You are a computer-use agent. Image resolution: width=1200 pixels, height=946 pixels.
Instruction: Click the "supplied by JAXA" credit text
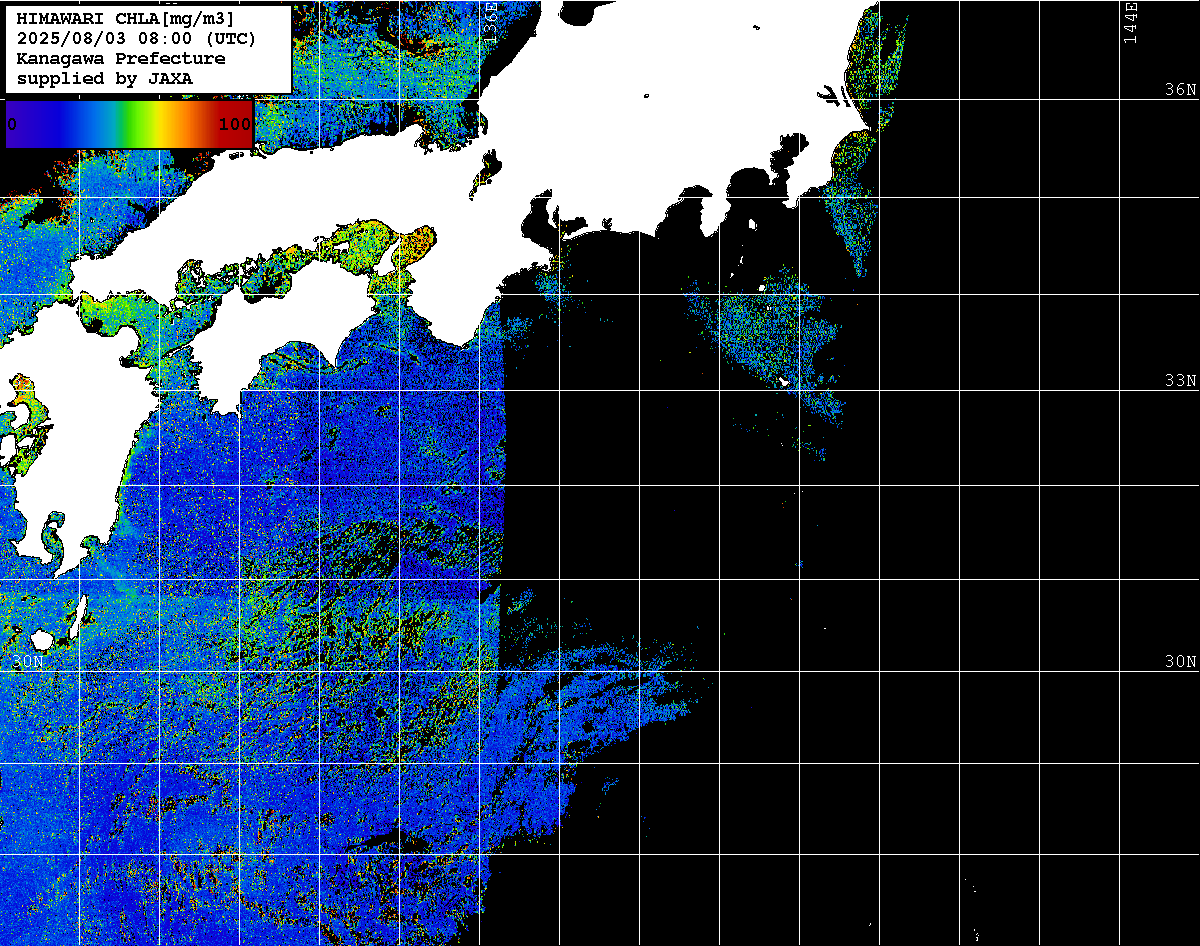tap(105, 78)
